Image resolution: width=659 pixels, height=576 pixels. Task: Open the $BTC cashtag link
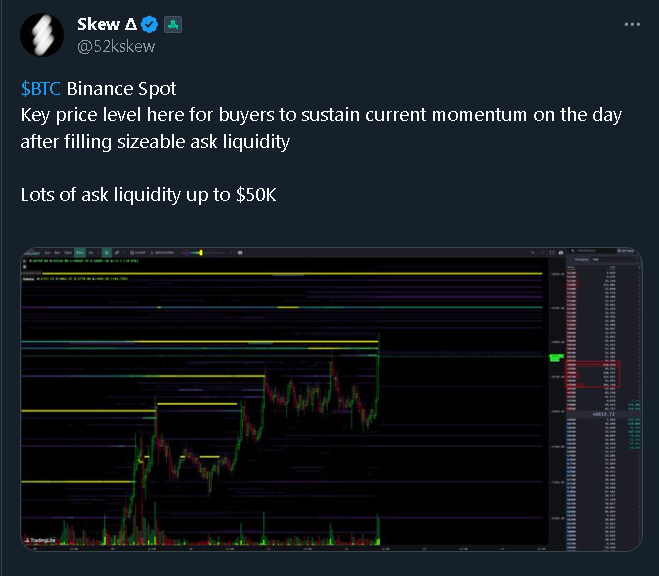point(41,89)
